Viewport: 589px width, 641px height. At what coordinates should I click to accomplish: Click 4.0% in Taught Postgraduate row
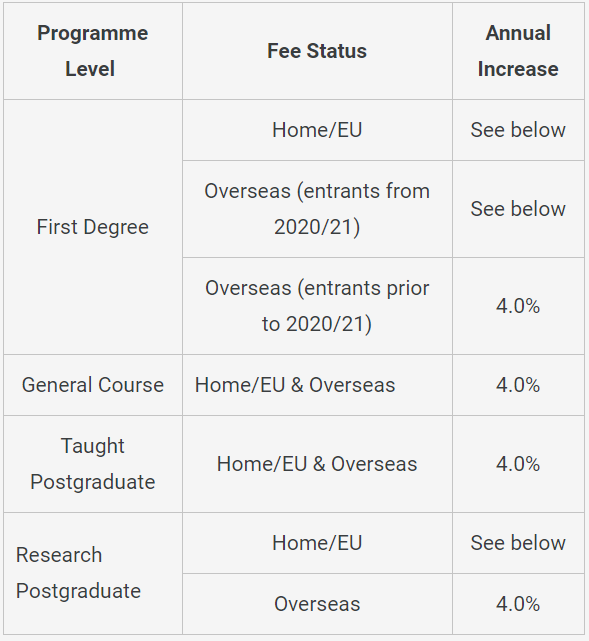pyautogui.click(x=518, y=464)
